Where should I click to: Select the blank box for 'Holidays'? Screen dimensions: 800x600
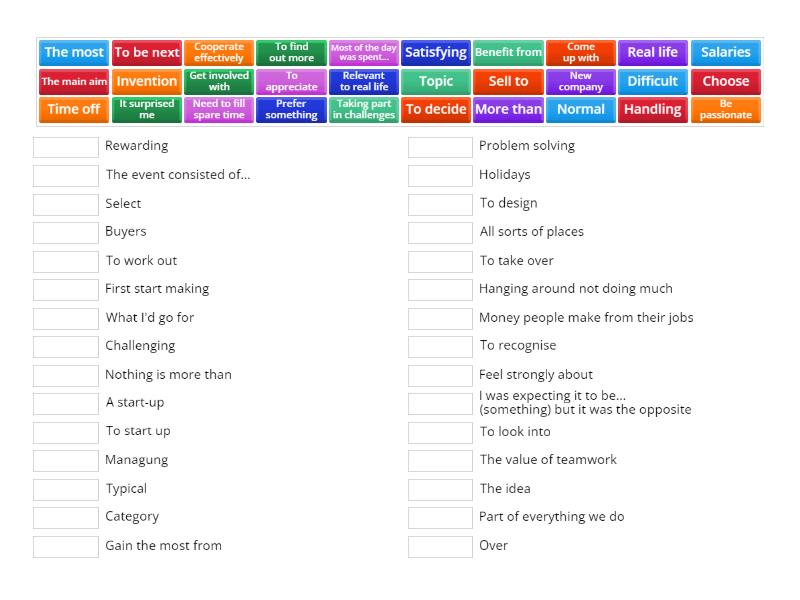tap(440, 176)
